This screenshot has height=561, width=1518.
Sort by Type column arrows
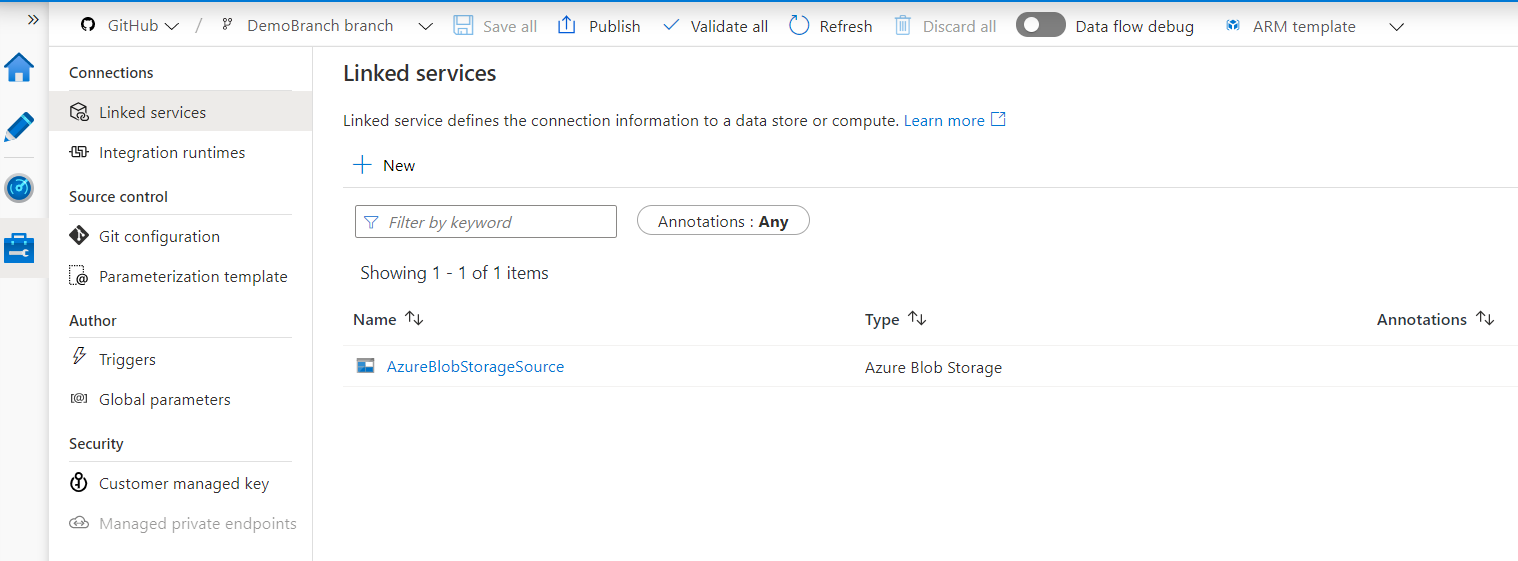(x=917, y=319)
